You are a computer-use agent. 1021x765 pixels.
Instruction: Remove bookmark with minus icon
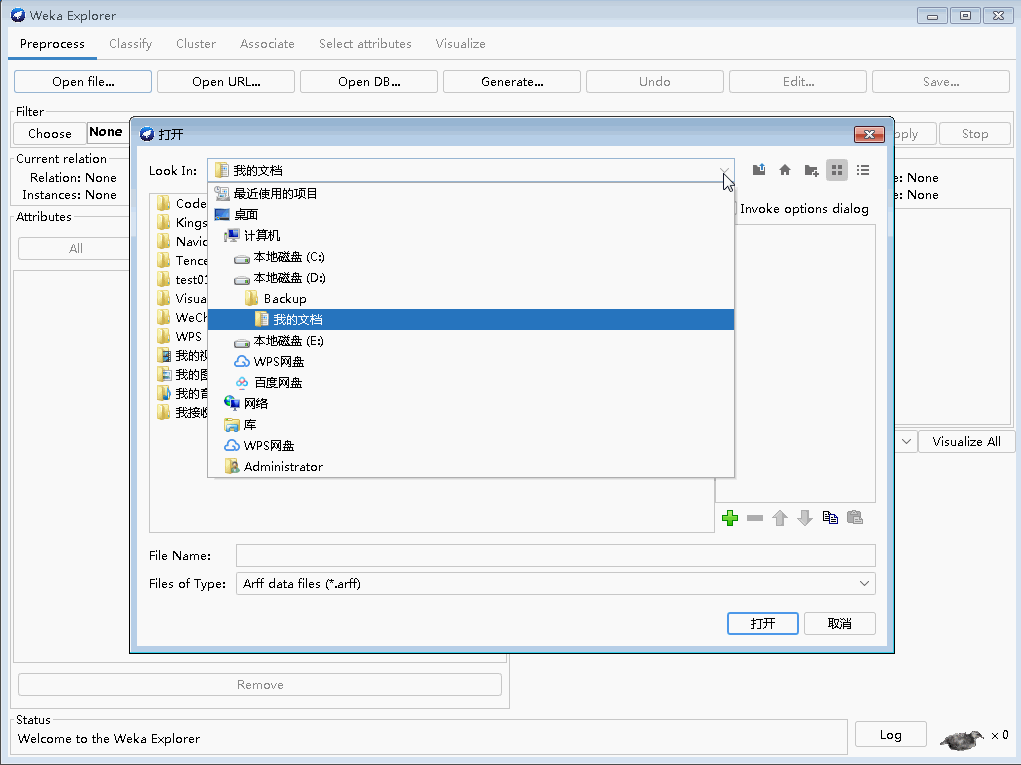click(755, 518)
